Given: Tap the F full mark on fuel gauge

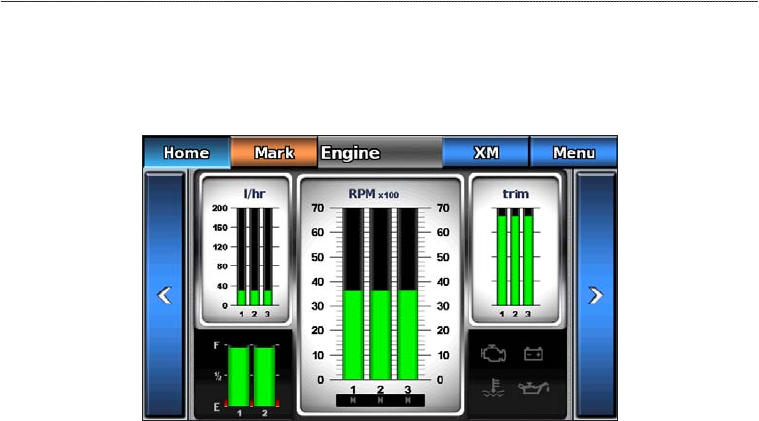Looking at the screenshot, I should pos(216,346).
